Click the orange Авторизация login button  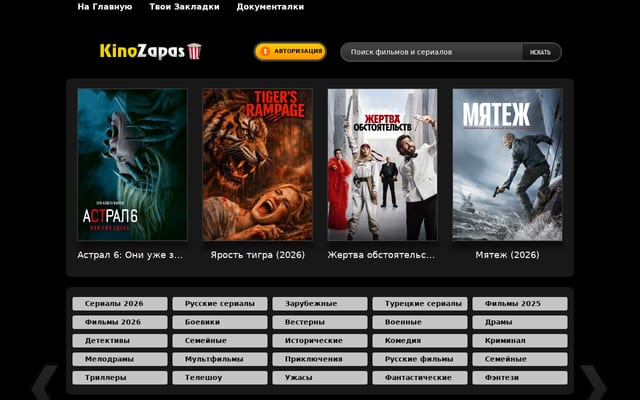[x=290, y=51]
